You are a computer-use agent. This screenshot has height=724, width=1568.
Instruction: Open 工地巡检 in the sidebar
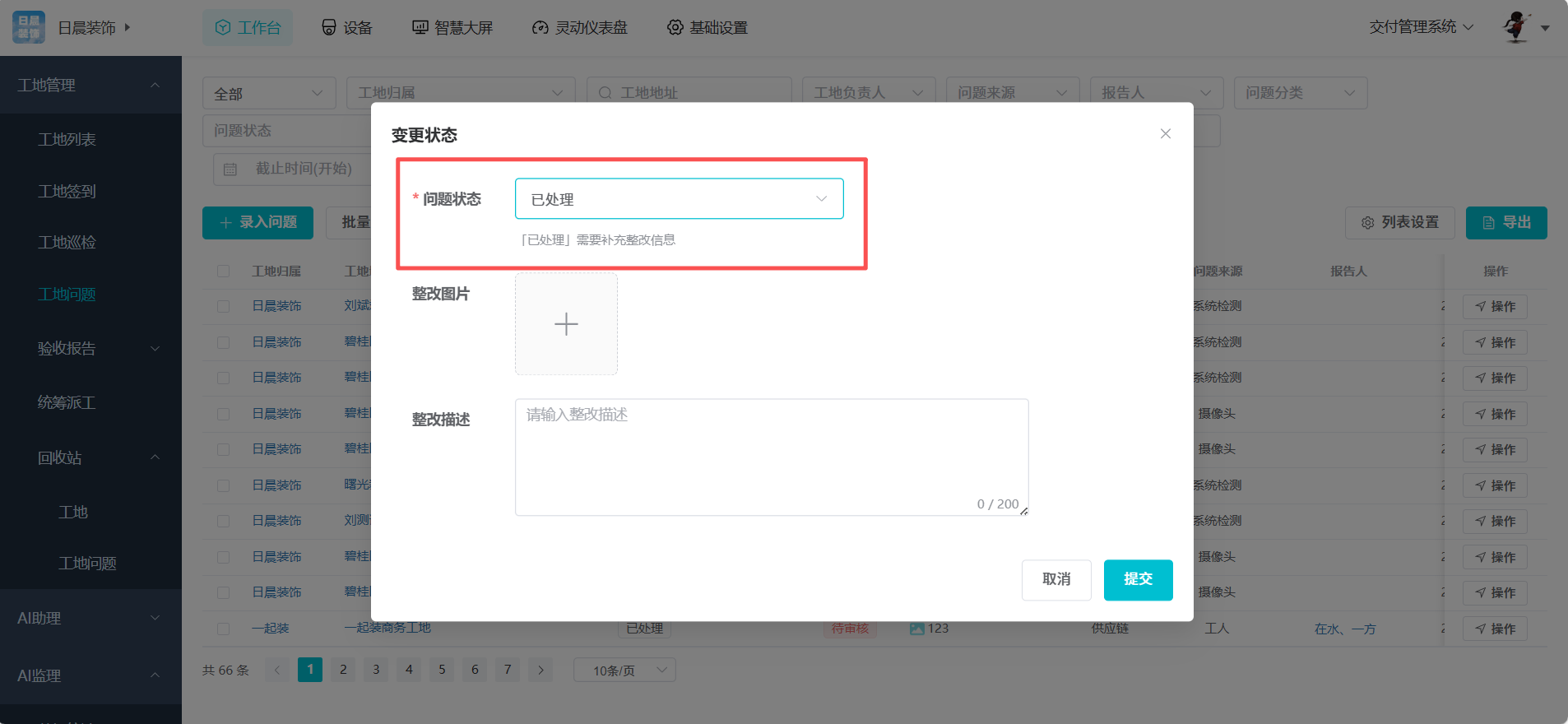[x=67, y=243]
